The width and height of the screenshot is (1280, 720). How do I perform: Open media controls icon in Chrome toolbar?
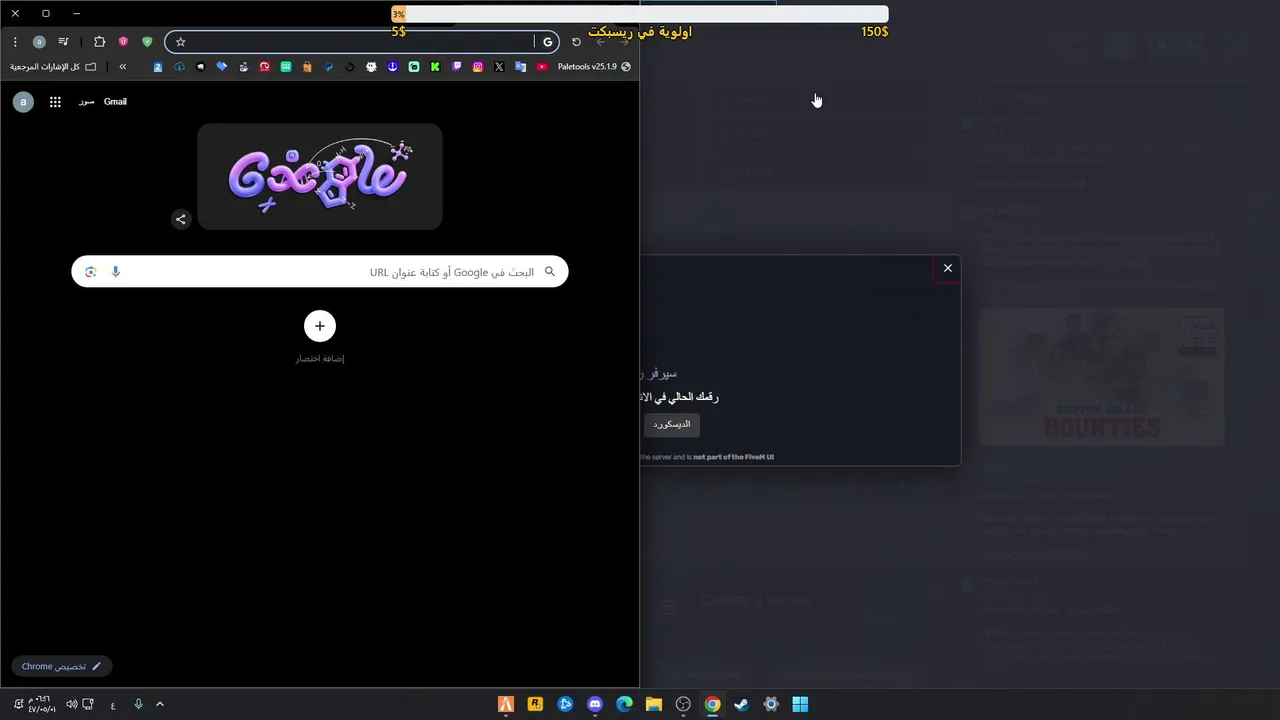point(64,42)
